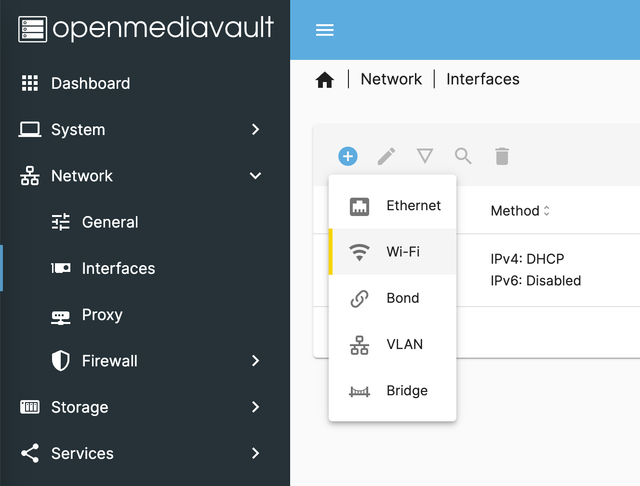Screen dimensions: 640x486
Task: Click the Method column sort arrows
Action: [x=547, y=211]
